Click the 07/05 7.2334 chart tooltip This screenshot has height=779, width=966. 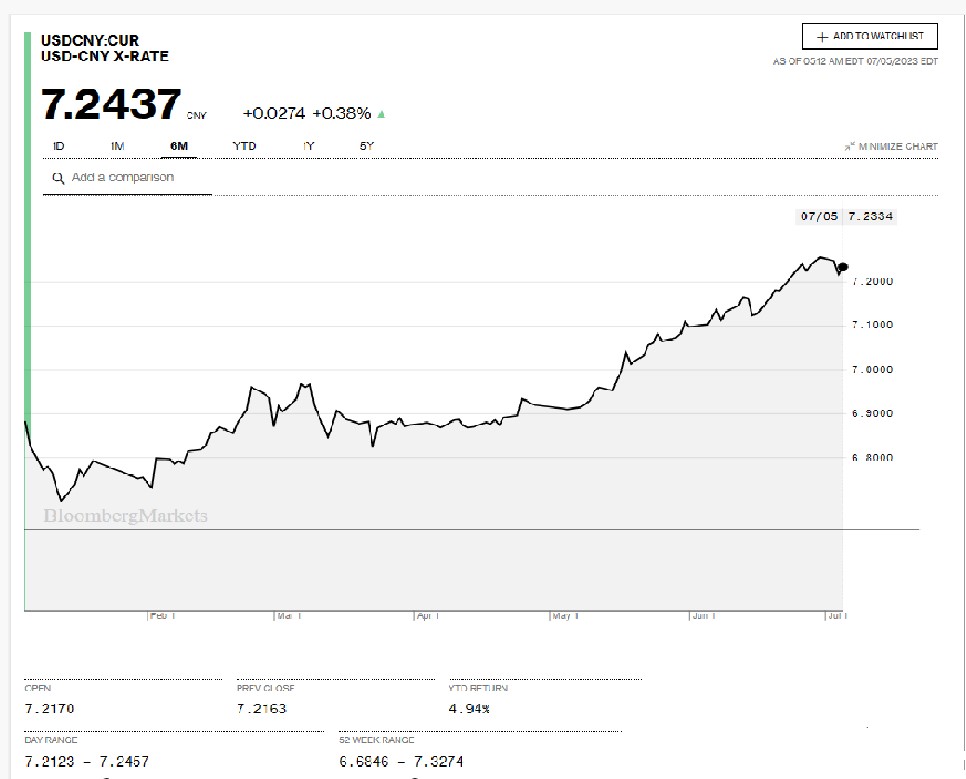pos(846,216)
